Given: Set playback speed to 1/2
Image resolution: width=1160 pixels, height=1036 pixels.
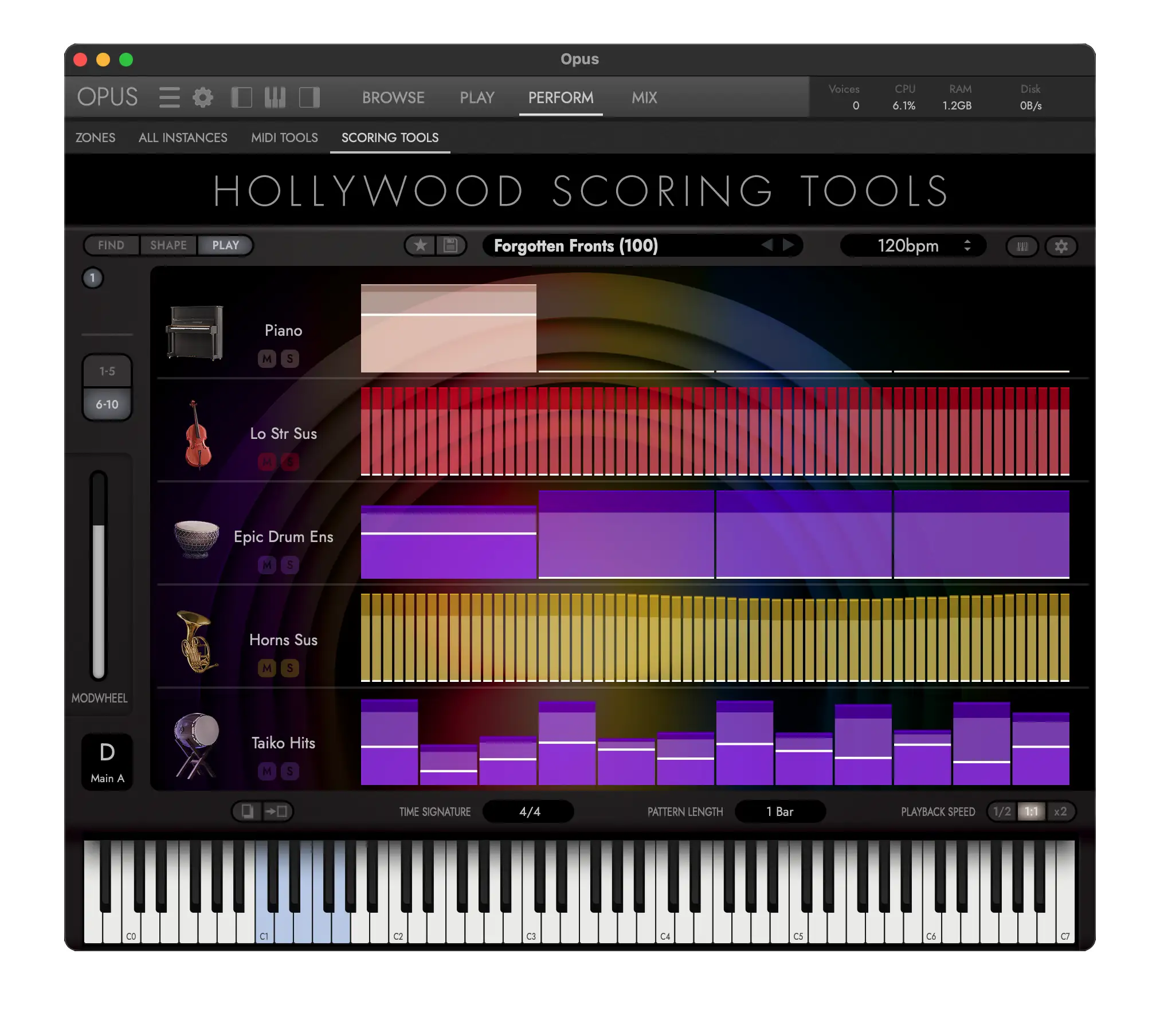Looking at the screenshot, I should point(1002,811).
